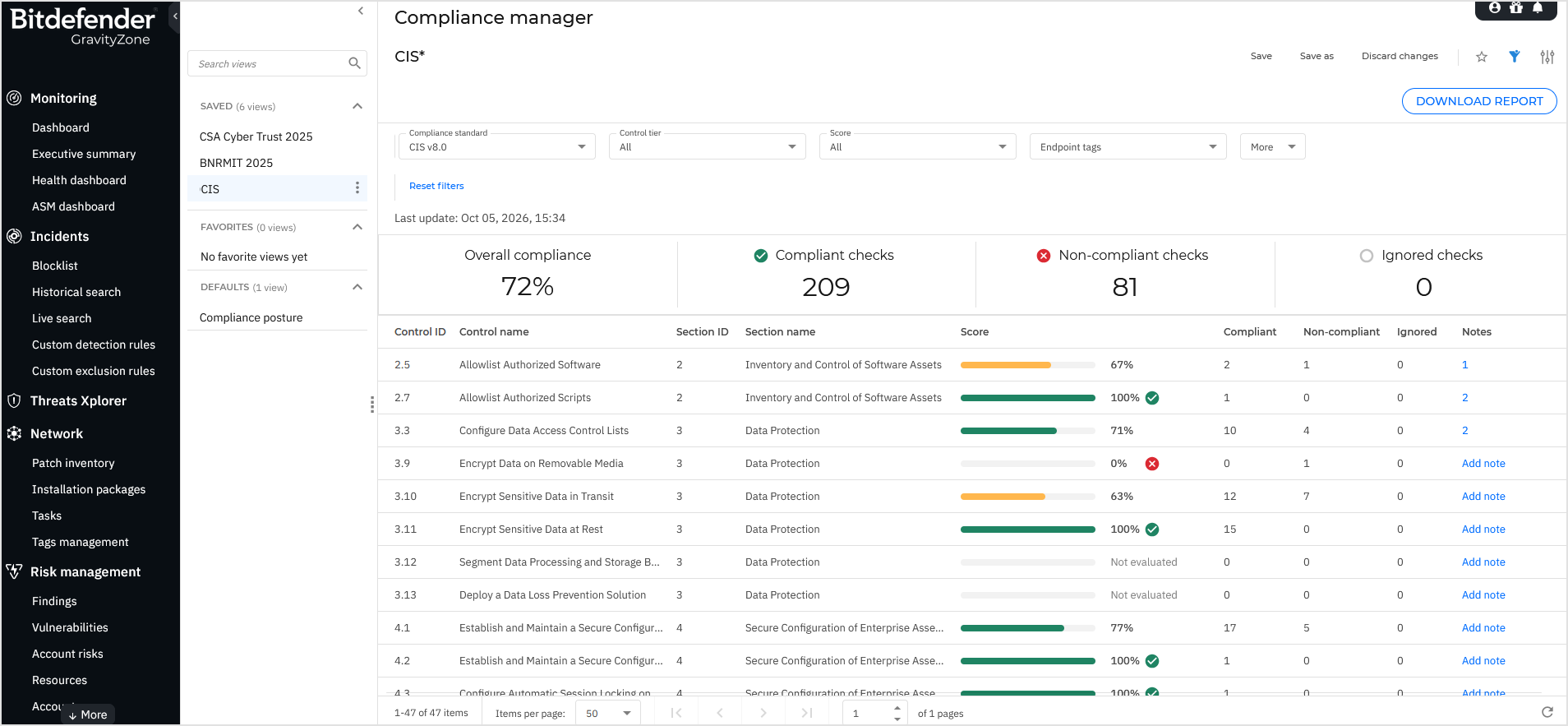This screenshot has width=1568, height=726.
Task: Add note for control 3.9
Action: click(x=1483, y=463)
